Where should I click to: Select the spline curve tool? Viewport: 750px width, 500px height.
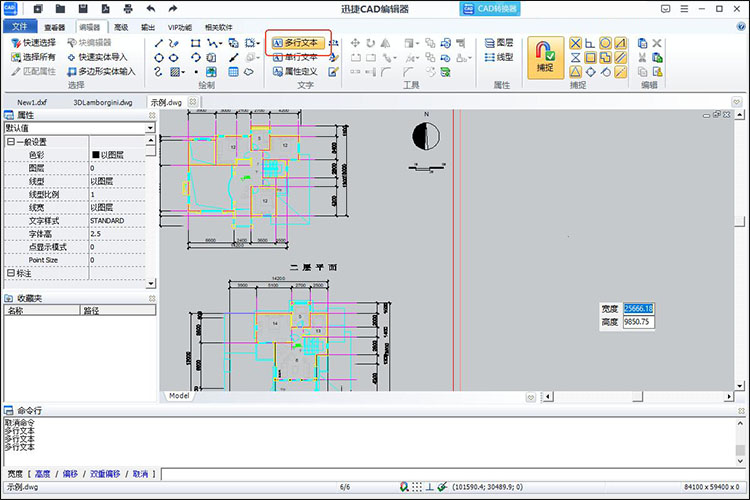point(159,72)
